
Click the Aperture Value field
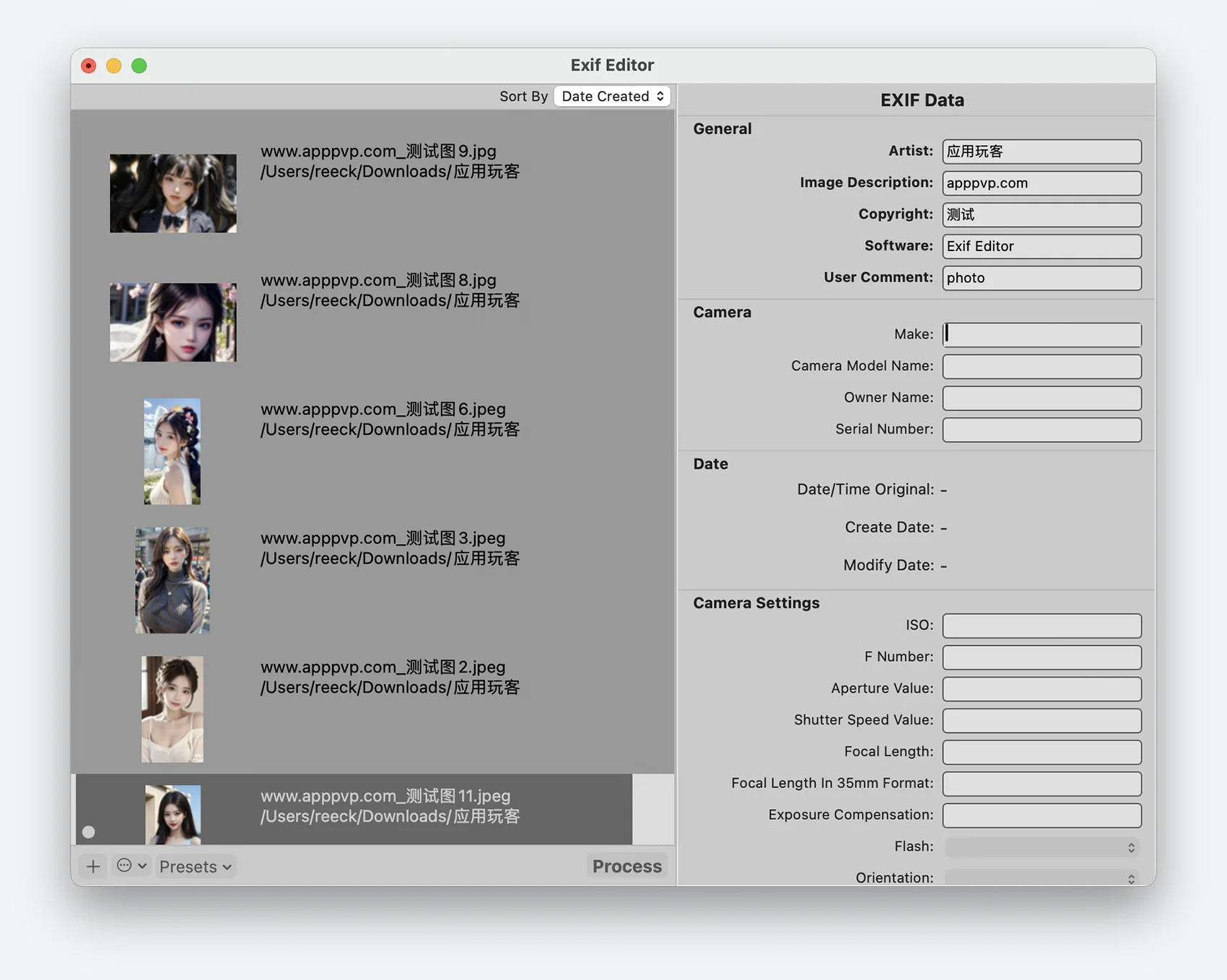[1042, 689]
